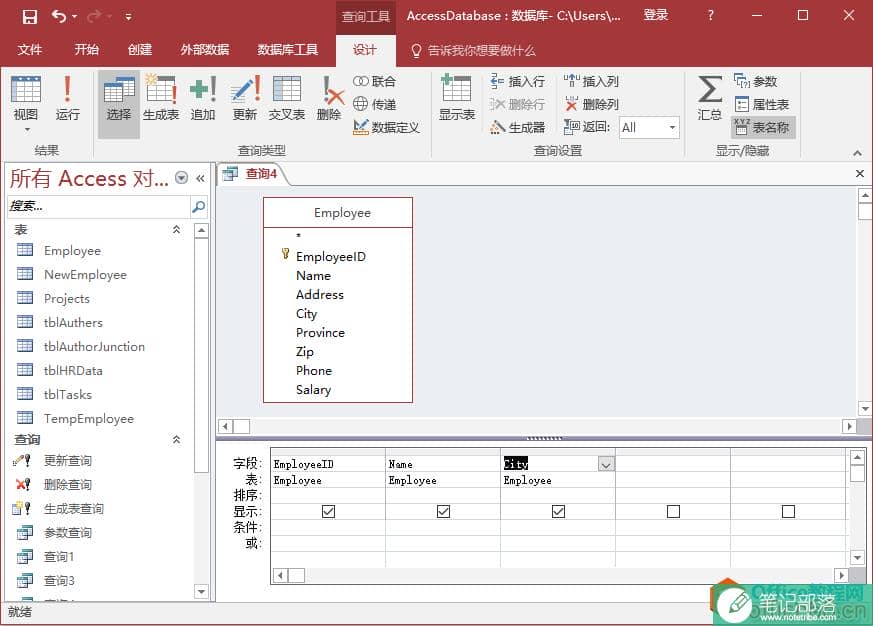Image resolution: width=873 pixels, height=626 pixels.
Task: Click the design grid horizontal scrollbar right arrow
Action: pyautogui.click(x=841, y=575)
